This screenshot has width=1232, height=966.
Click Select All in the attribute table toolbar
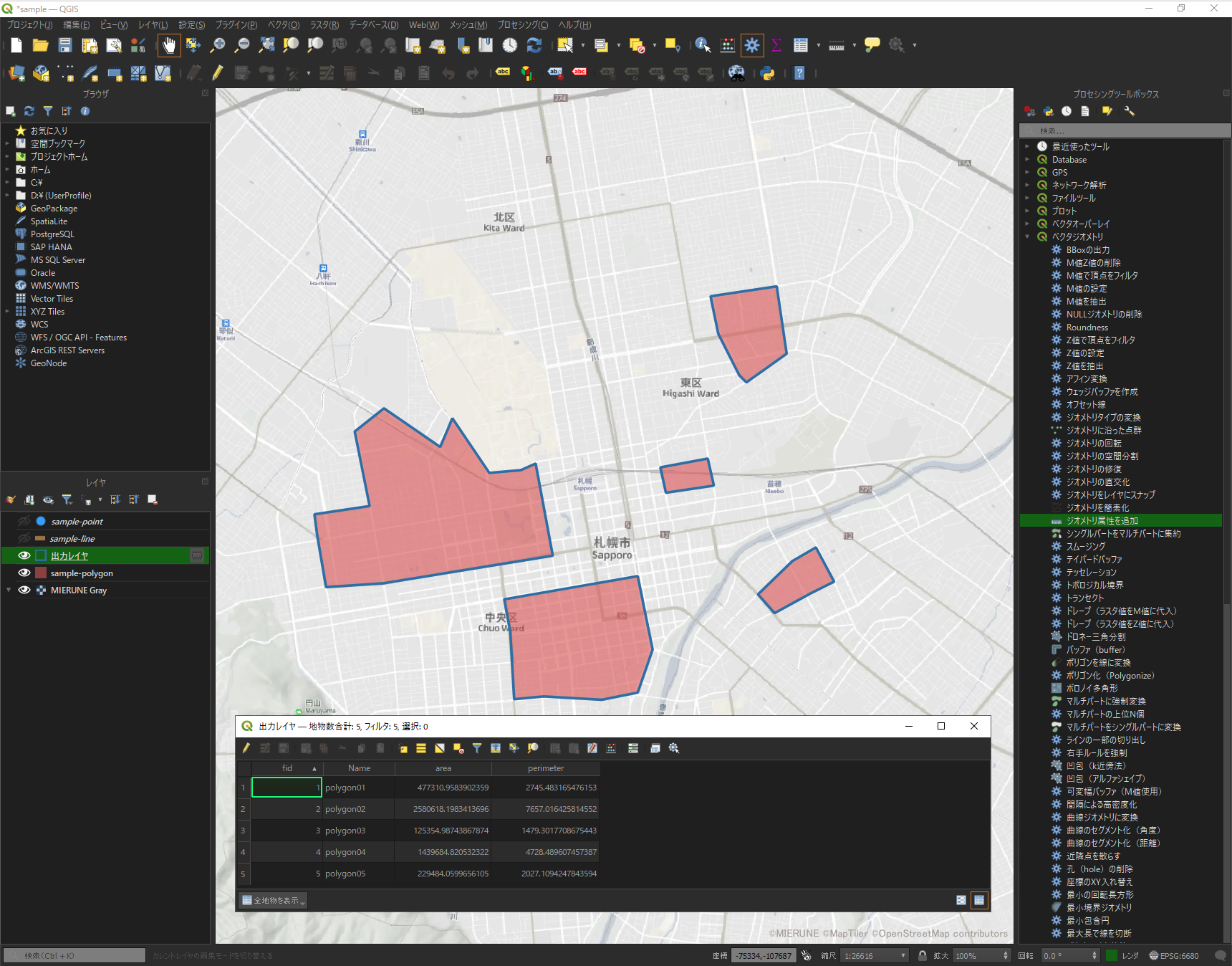(x=421, y=748)
